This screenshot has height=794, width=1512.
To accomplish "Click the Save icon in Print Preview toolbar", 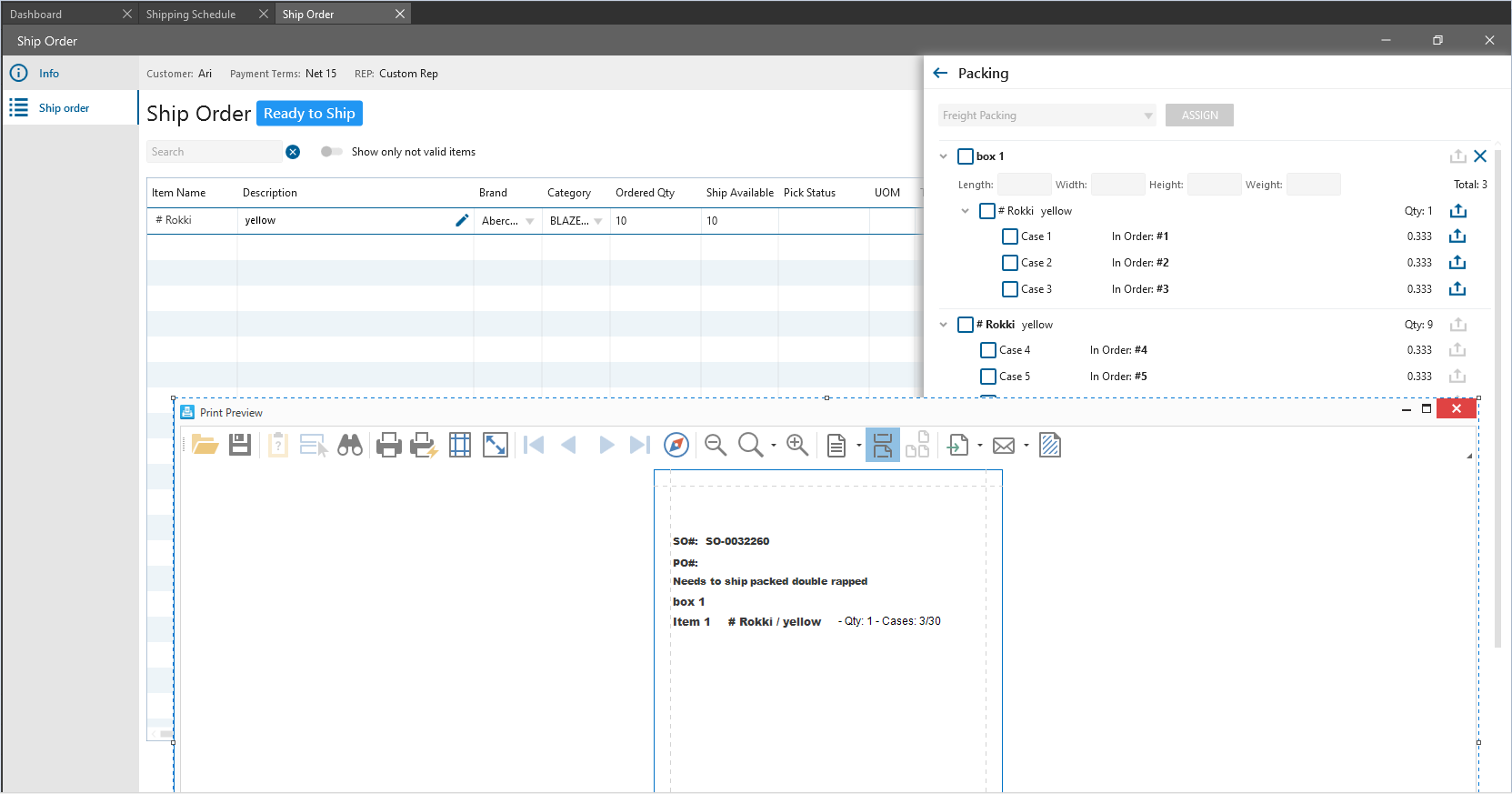I will [x=240, y=445].
